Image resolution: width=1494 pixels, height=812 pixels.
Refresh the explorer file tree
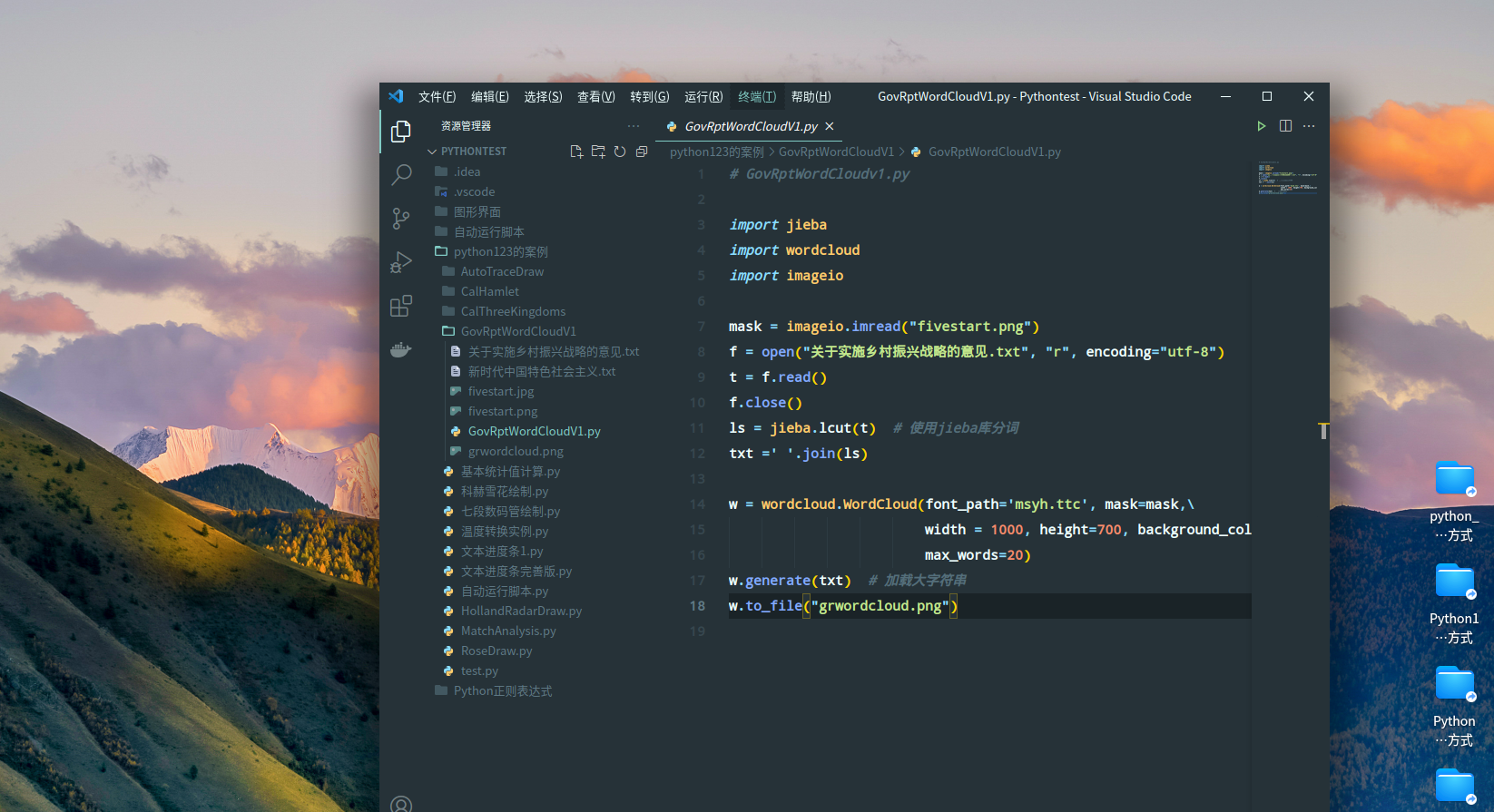coord(620,152)
